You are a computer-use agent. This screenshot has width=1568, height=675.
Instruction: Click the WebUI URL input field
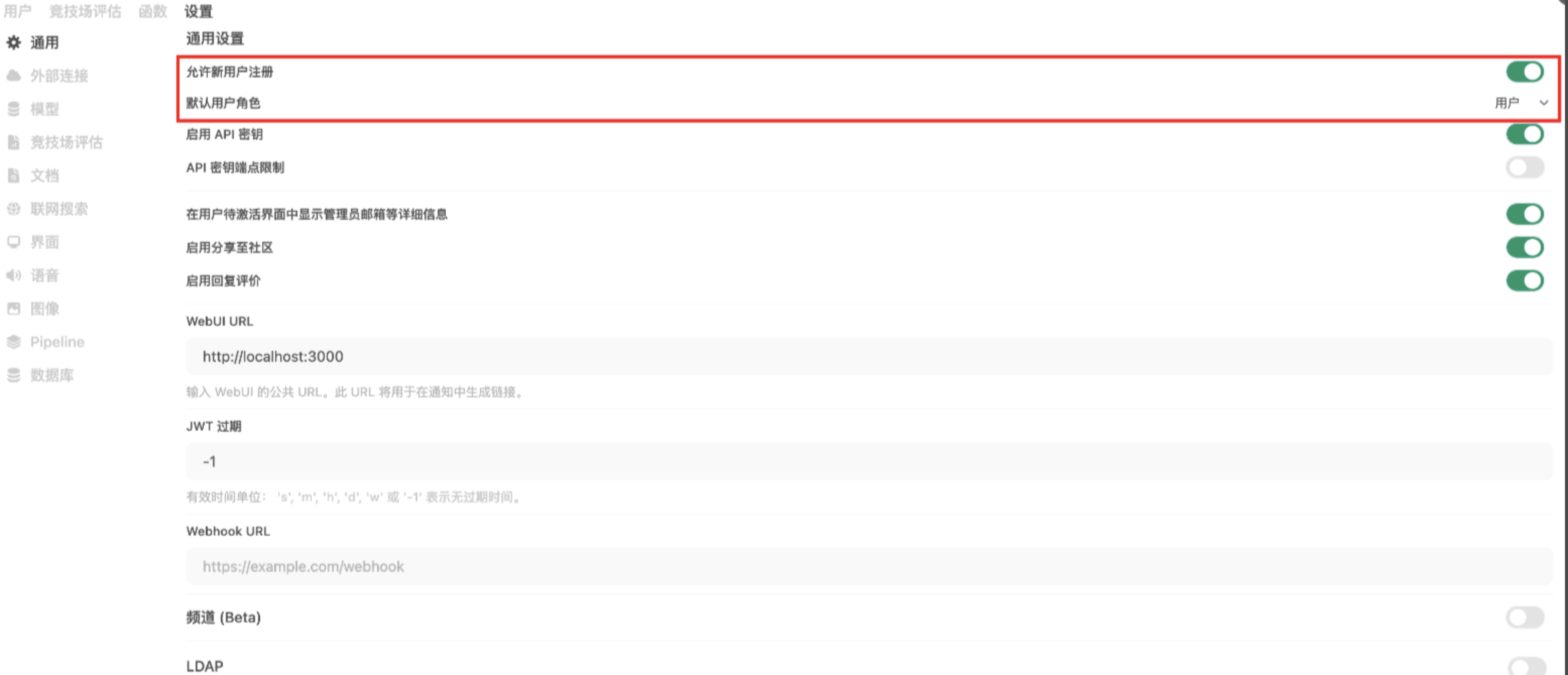coord(869,356)
